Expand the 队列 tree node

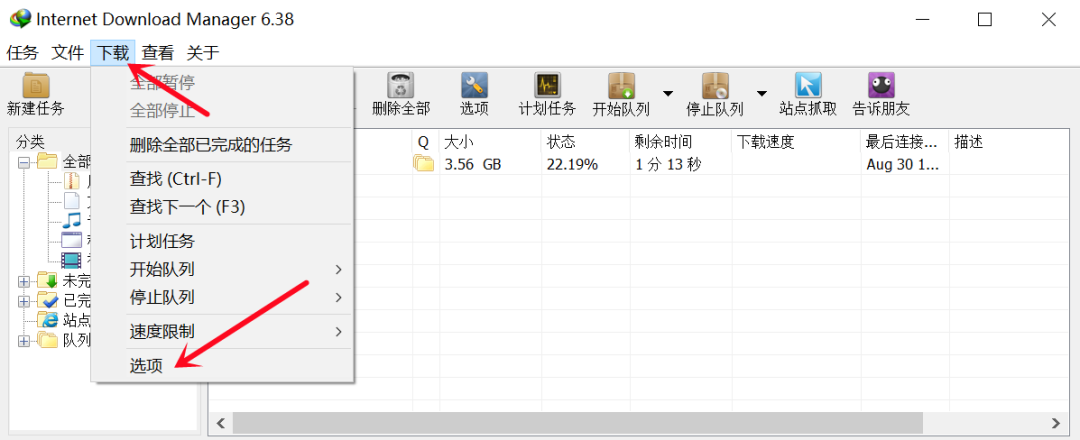(x=24, y=340)
